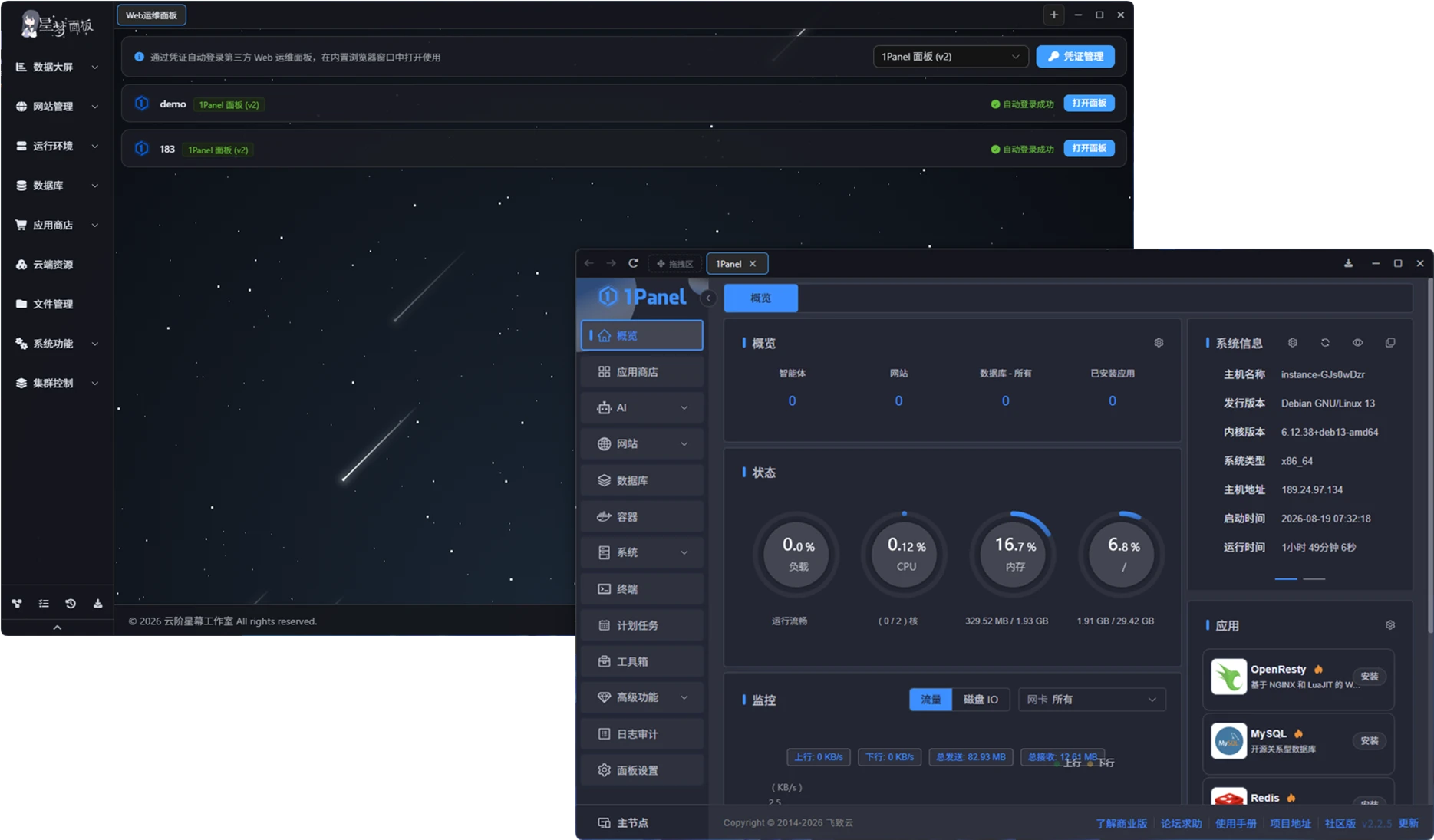Open 计划任务 in the 1Panel sidebar
This screenshot has height=840, width=1434.
pos(642,625)
